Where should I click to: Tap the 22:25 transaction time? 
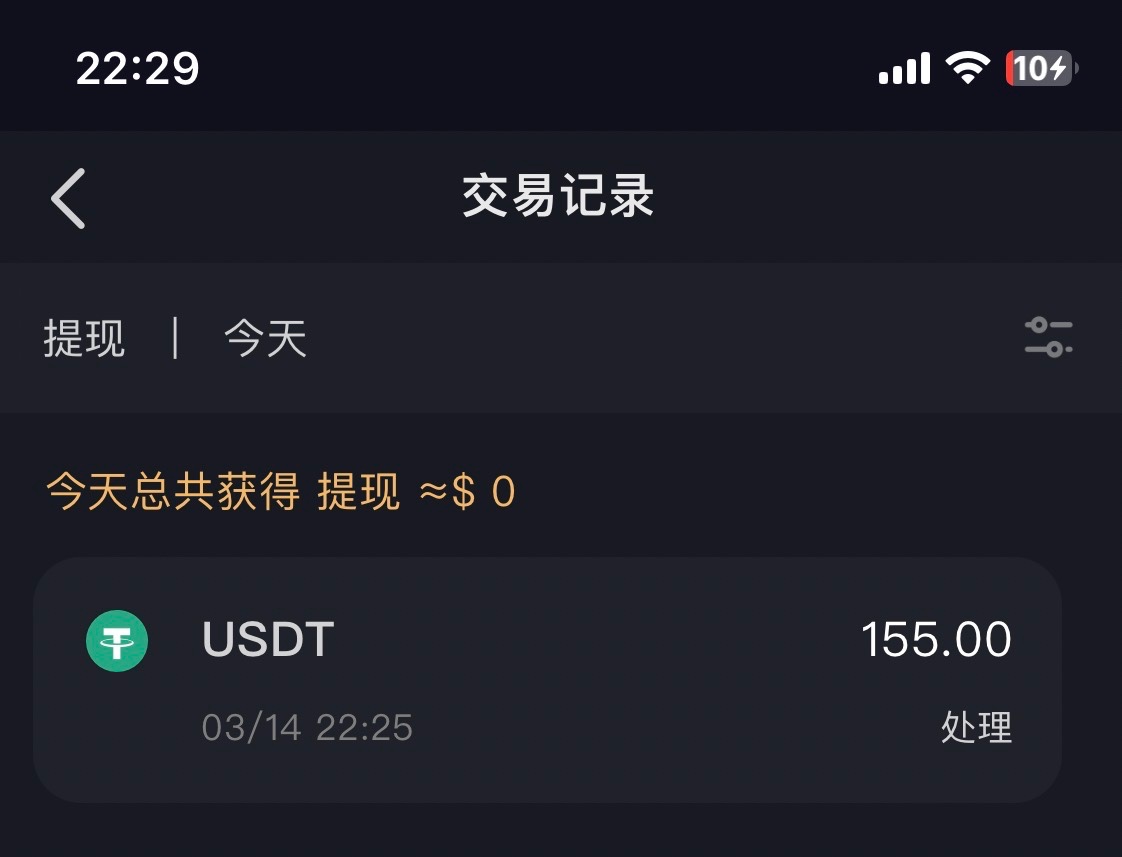(x=364, y=727)
